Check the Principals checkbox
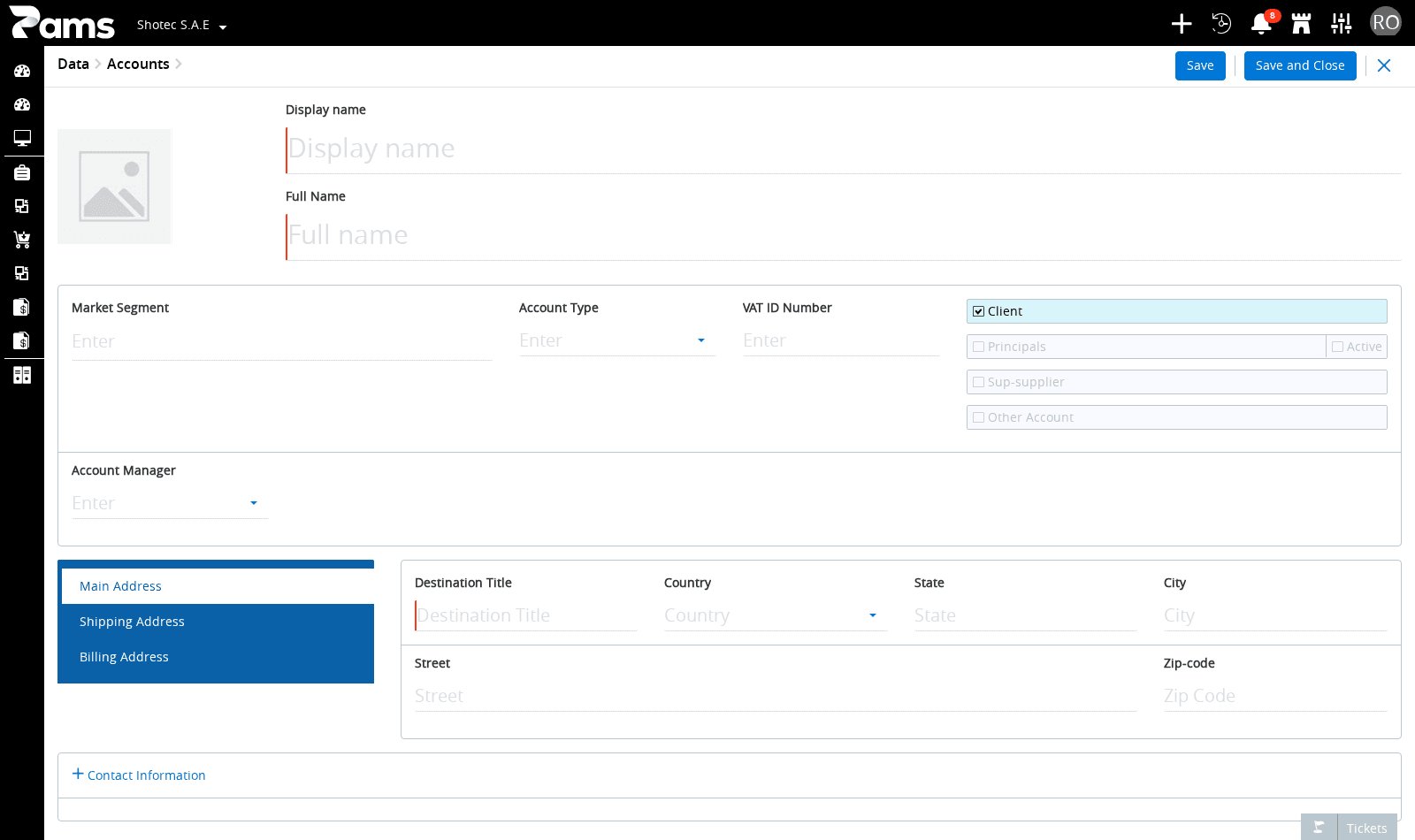The width and height of the screenshot is (1415, 840). 978,347
